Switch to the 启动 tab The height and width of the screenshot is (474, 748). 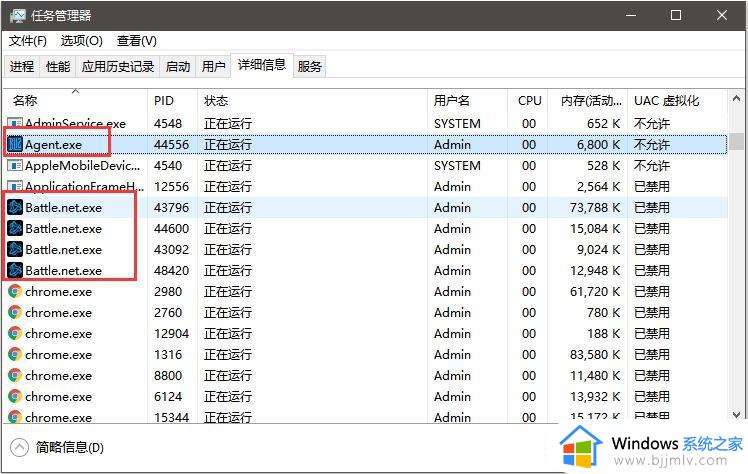(x=178, y=66)
